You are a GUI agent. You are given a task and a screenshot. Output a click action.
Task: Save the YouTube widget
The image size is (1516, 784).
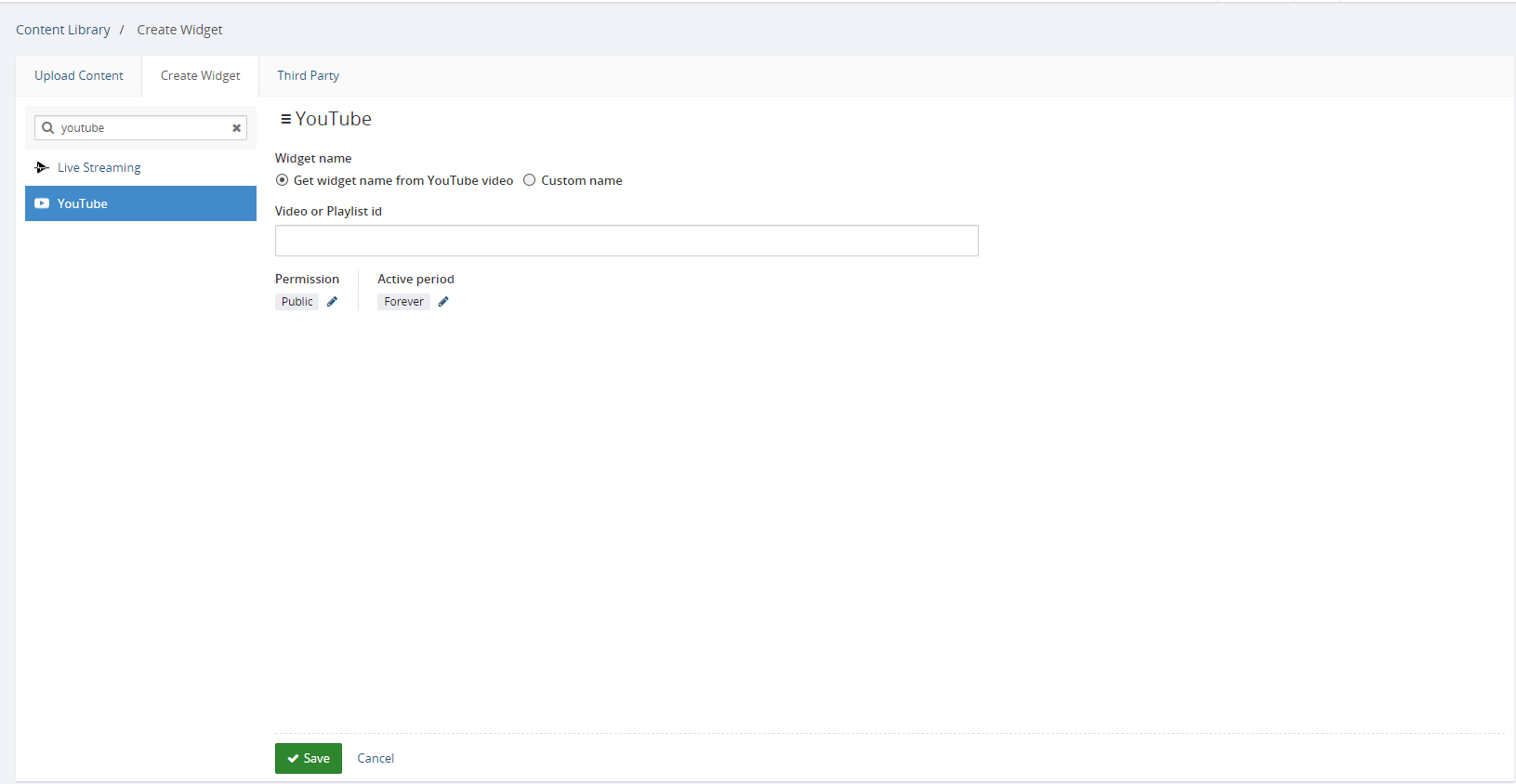(x=309, y=758)
